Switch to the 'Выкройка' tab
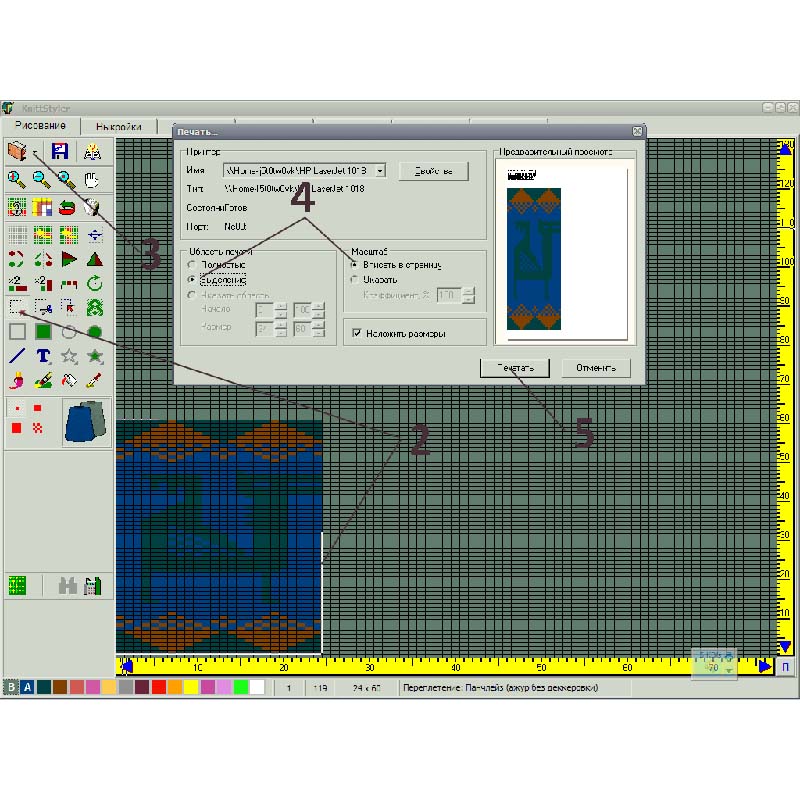 119,126
